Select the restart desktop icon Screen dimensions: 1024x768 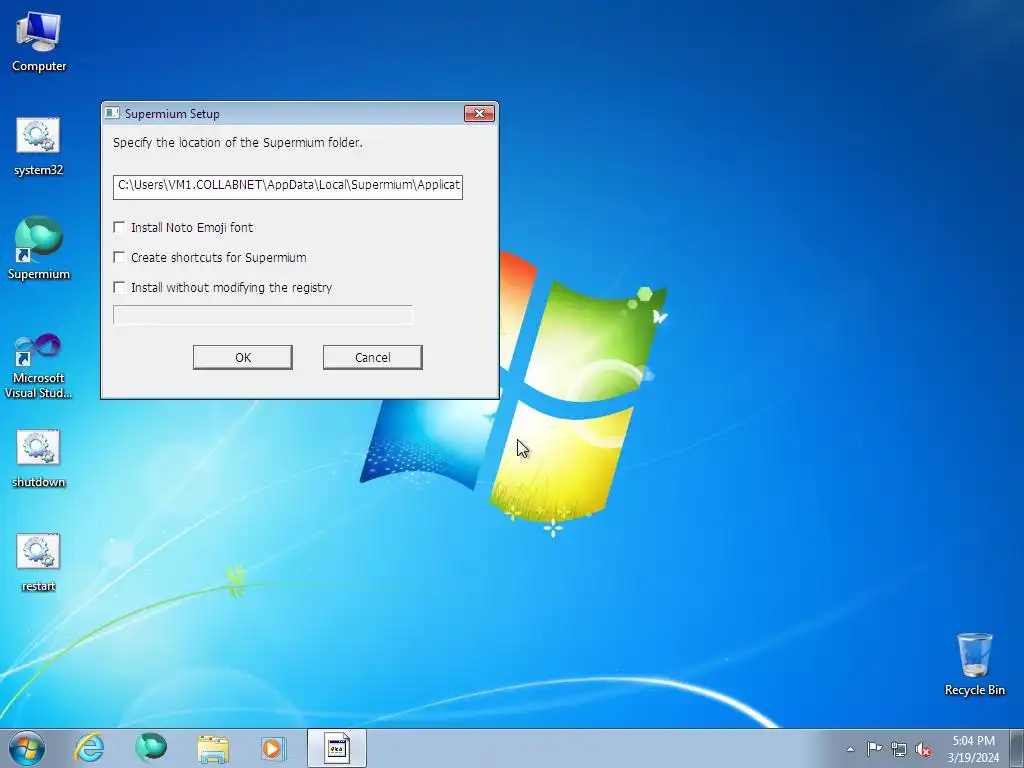(39, 562)
